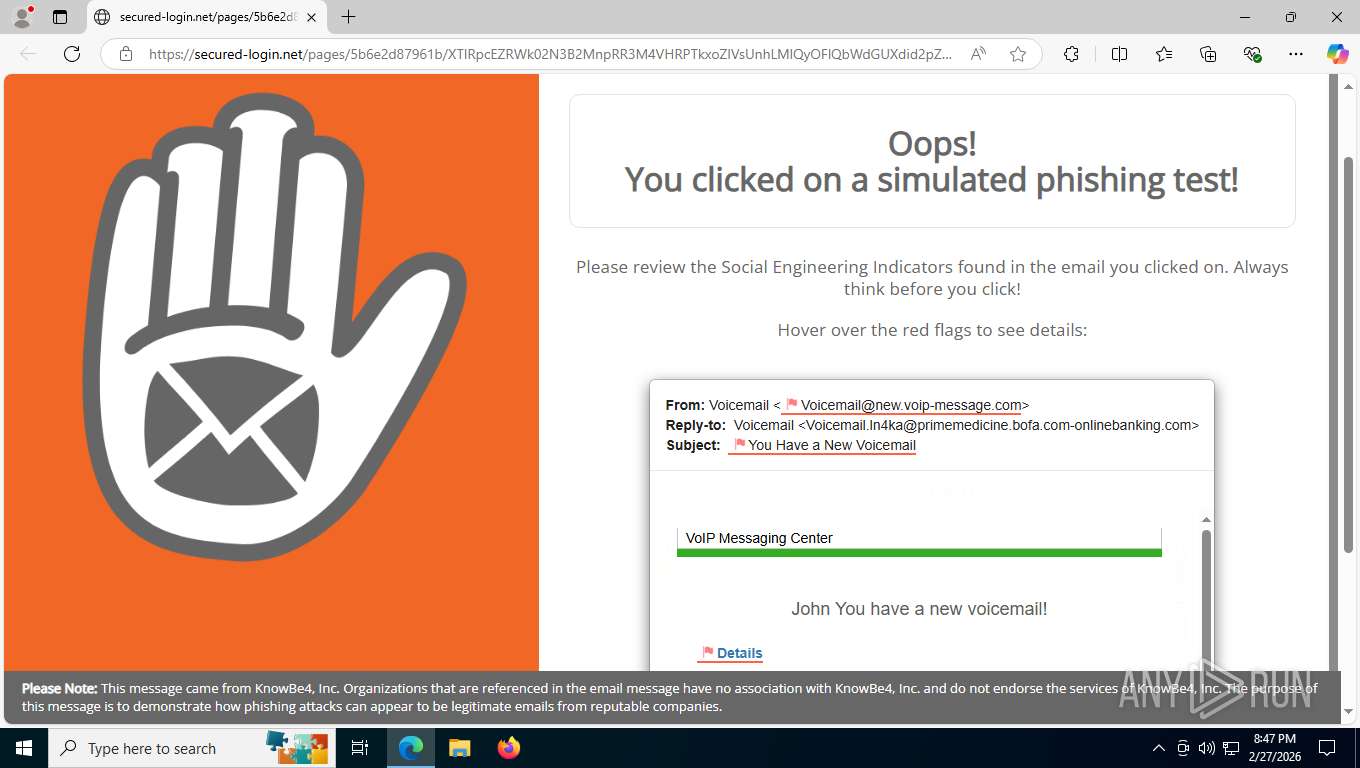
Task: Add this page to favorites
Action: pos(1018,54)
